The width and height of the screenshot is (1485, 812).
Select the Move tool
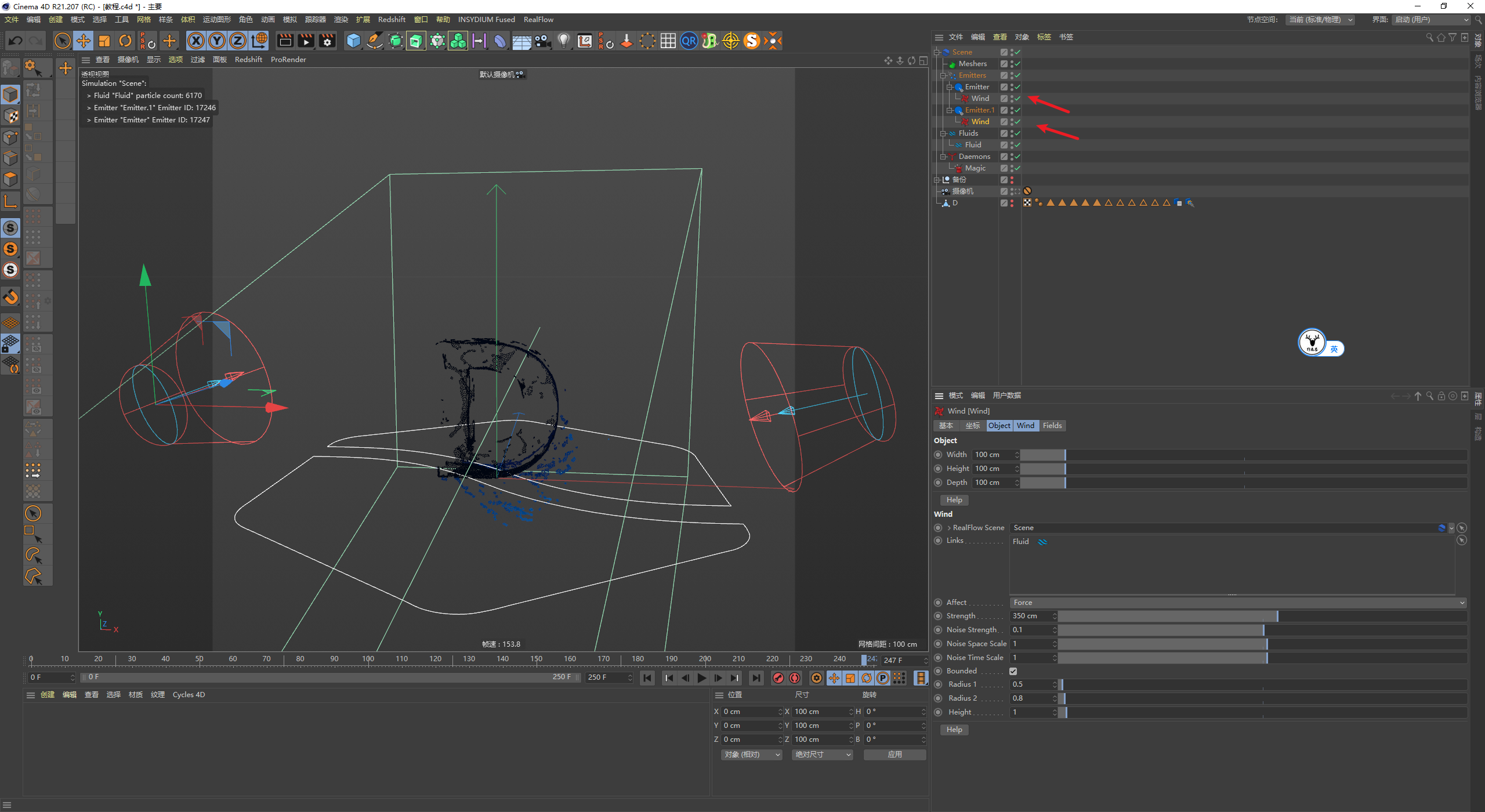point(84,41)
